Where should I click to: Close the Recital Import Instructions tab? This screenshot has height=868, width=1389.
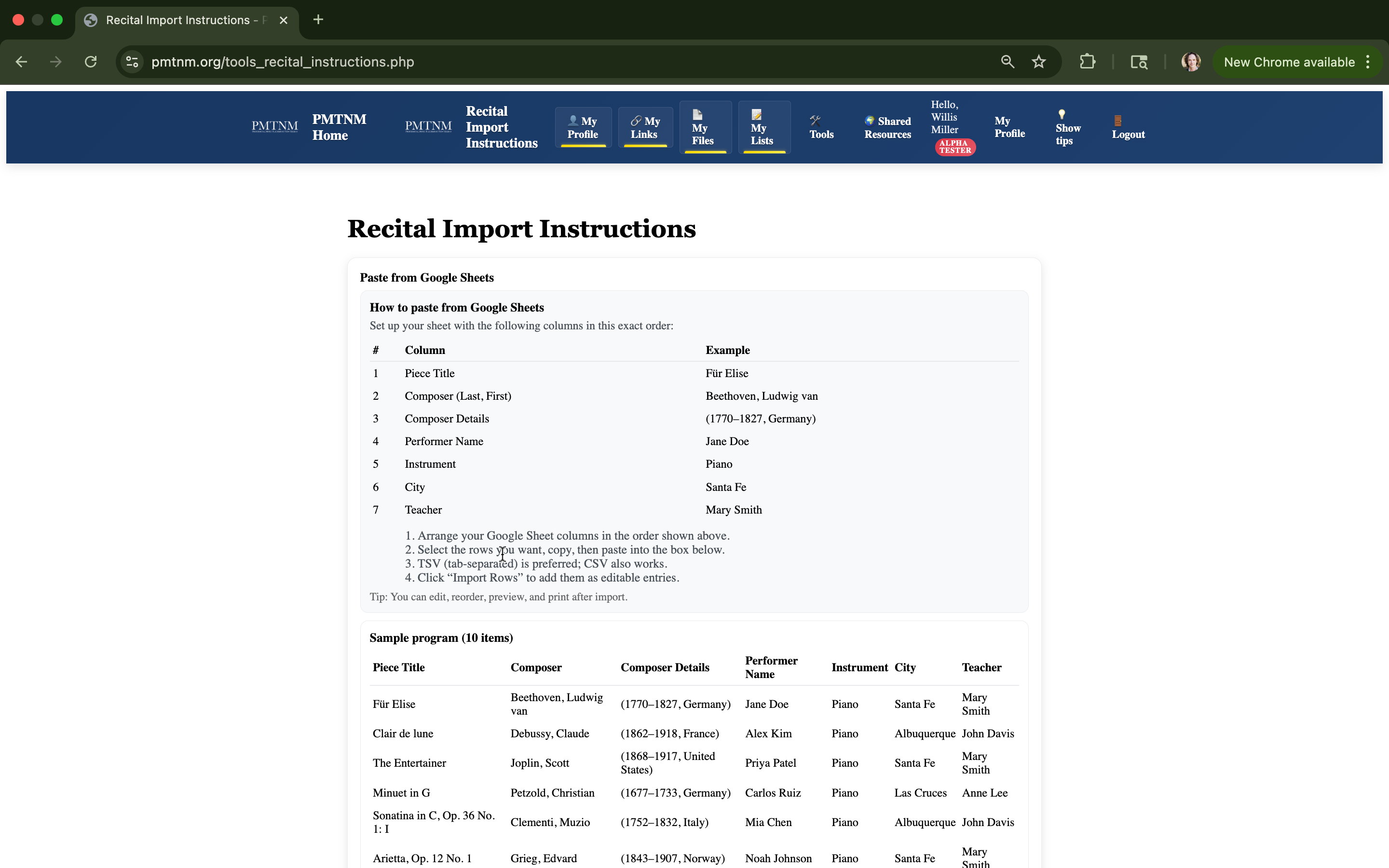coord(284,20)
